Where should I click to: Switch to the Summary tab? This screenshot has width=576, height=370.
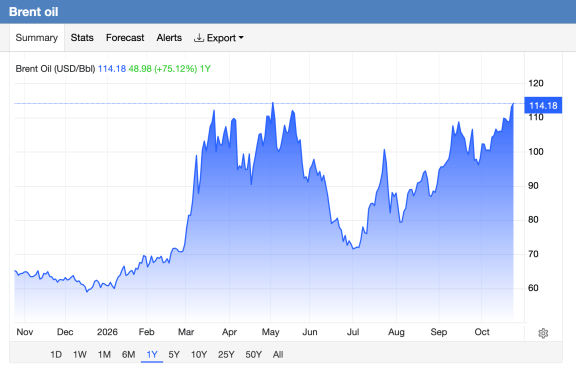pos(37,38)
